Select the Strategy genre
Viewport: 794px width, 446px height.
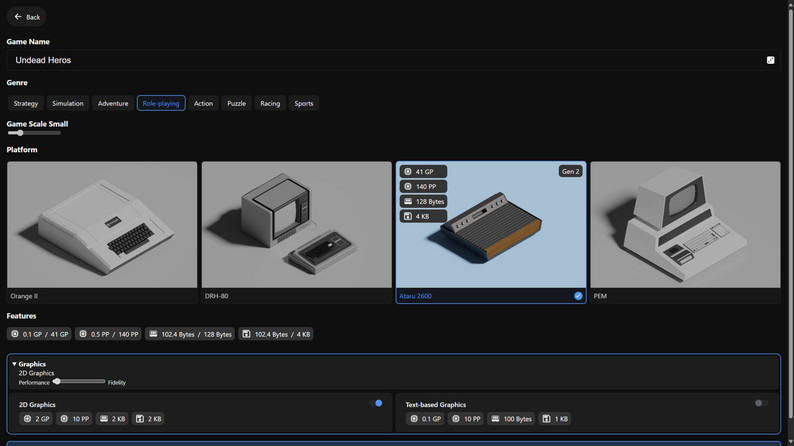click(26, 103)
